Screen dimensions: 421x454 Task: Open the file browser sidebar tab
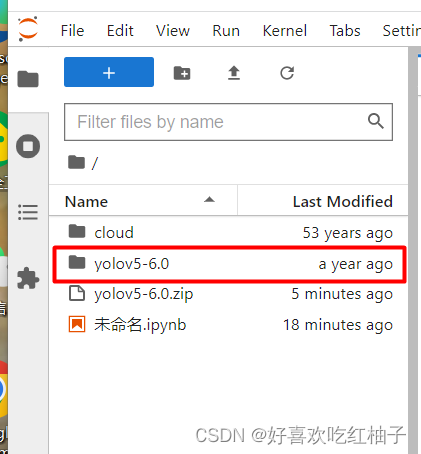(28, 79)
